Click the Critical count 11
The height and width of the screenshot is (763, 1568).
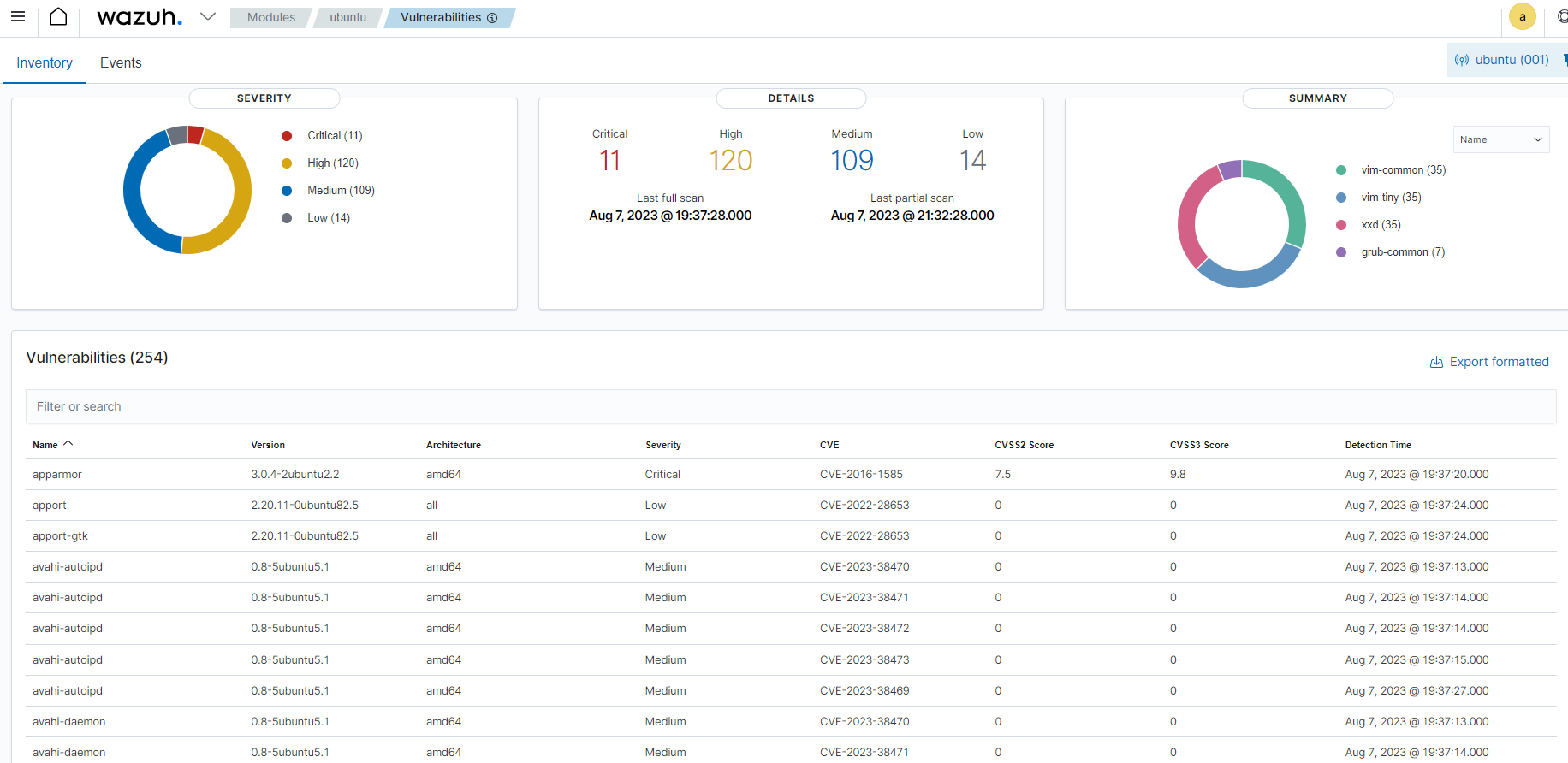click(x=609, y=160)
